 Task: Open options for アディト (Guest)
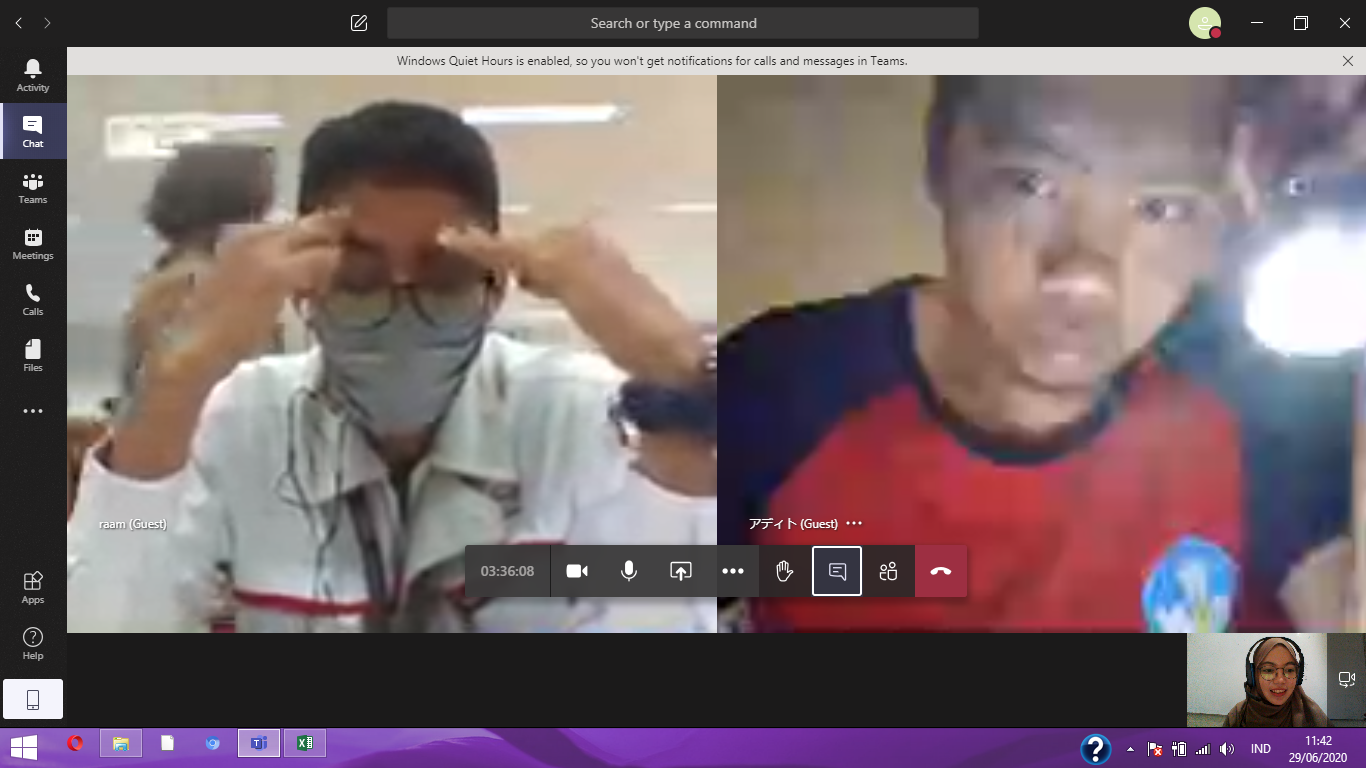(x=853, y=523)
